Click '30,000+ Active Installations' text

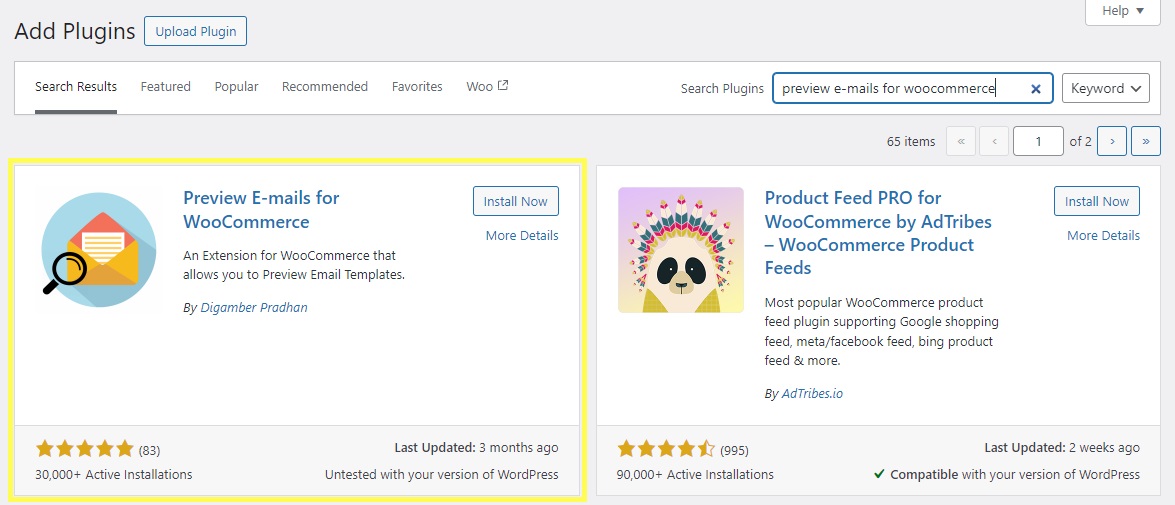click(x=114, y=474)
